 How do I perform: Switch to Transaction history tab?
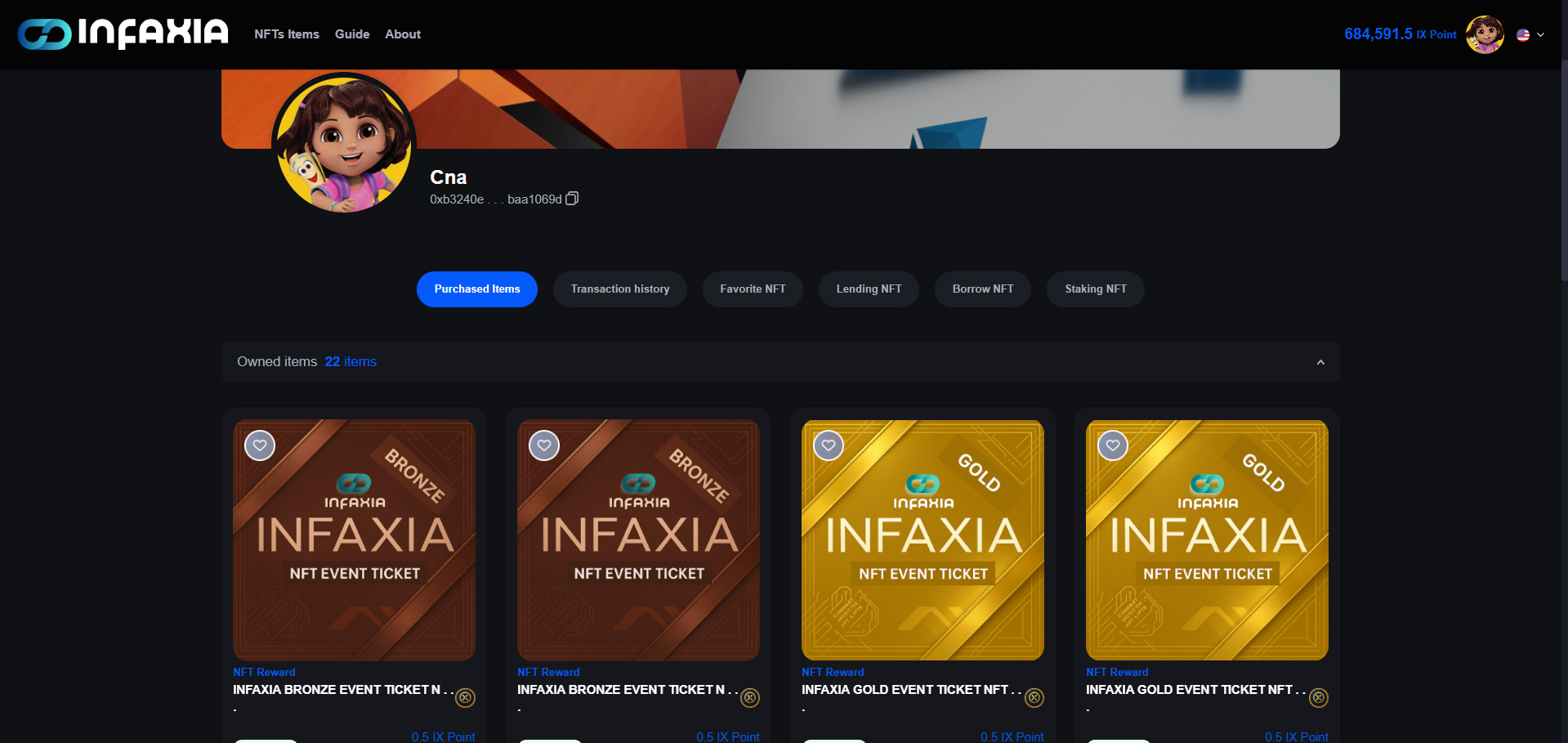click(x=620, y=289)
